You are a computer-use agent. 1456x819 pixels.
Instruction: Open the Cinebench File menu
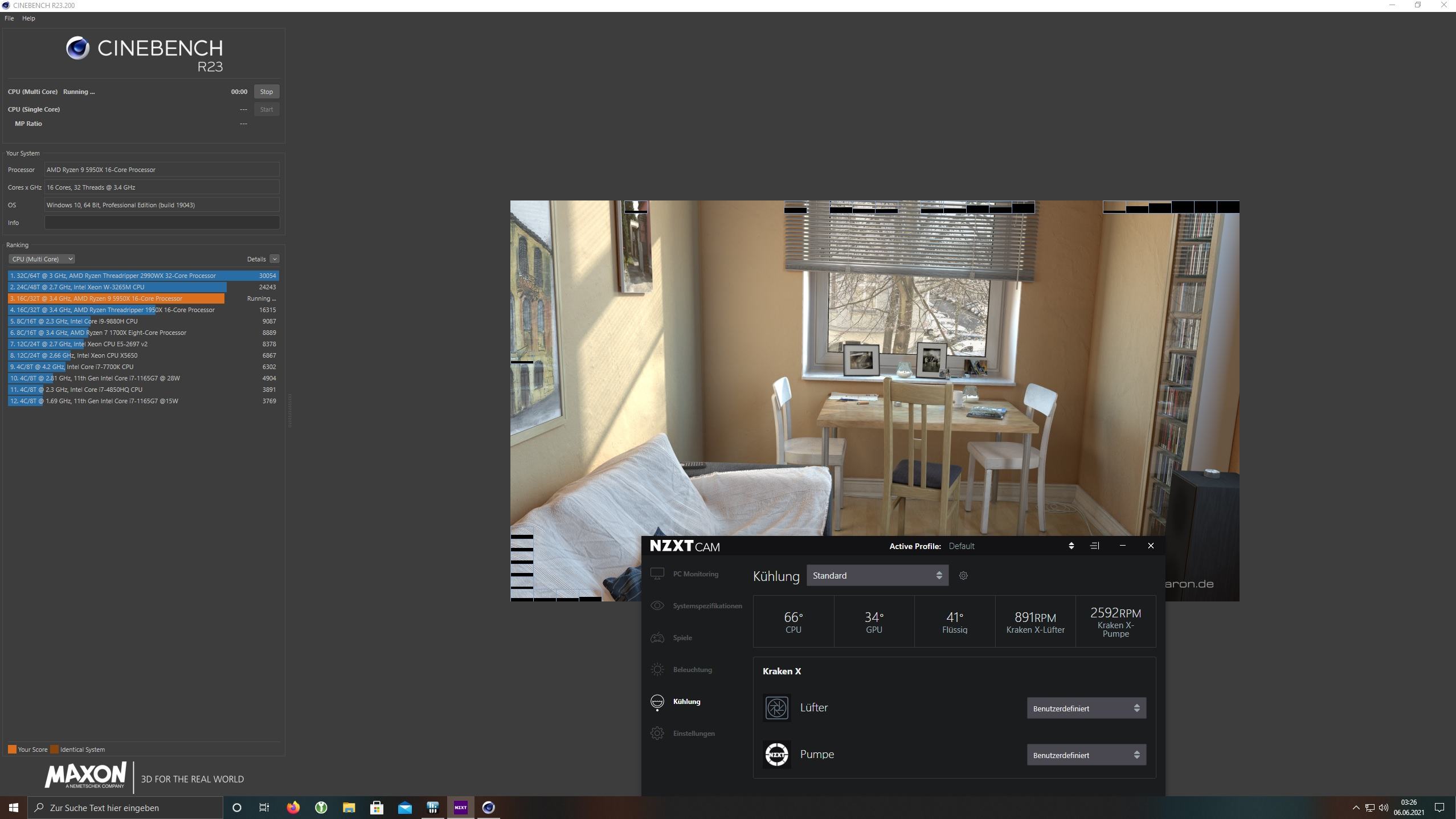(9, 18)
